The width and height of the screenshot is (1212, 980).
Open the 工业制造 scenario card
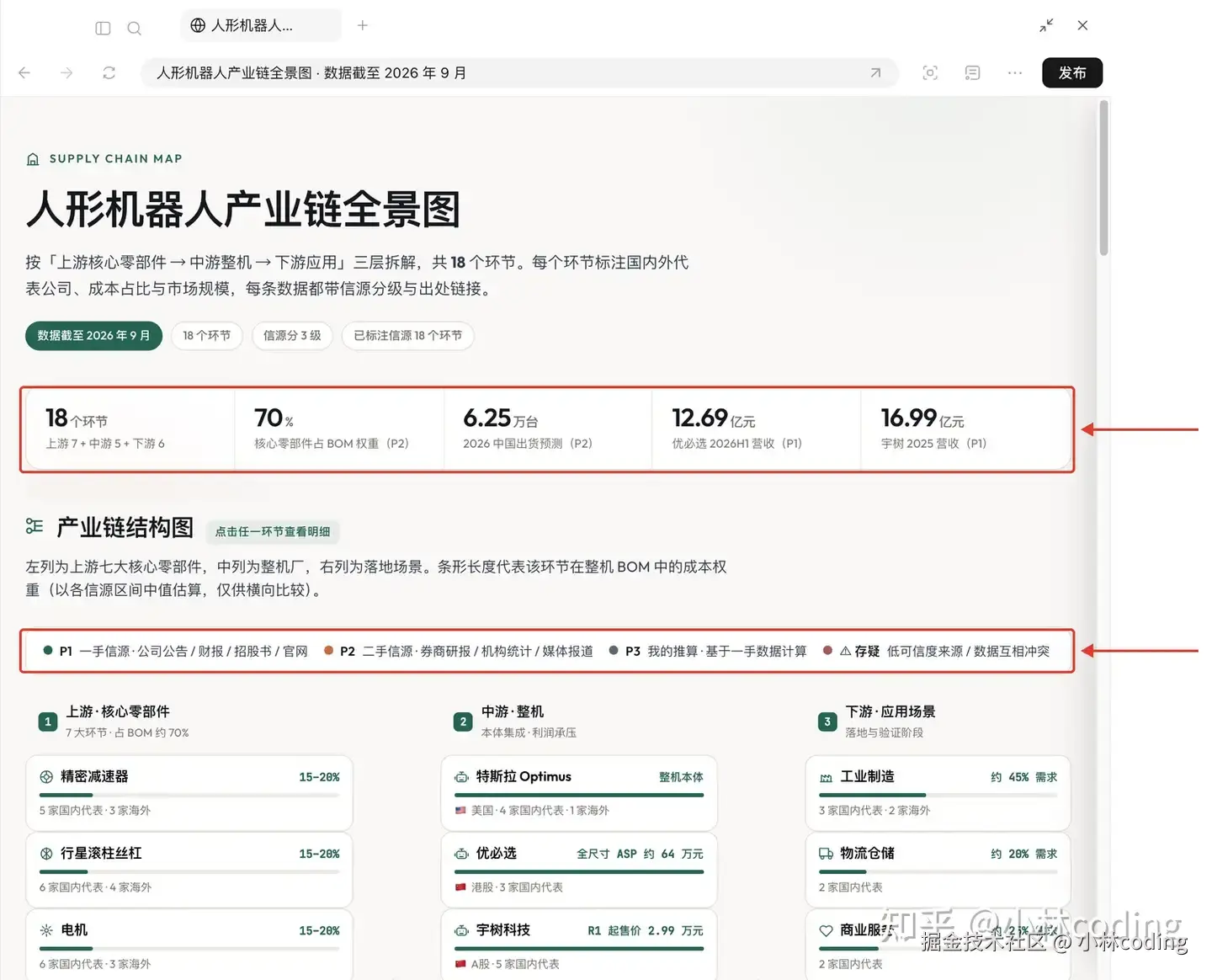(938, 791)
